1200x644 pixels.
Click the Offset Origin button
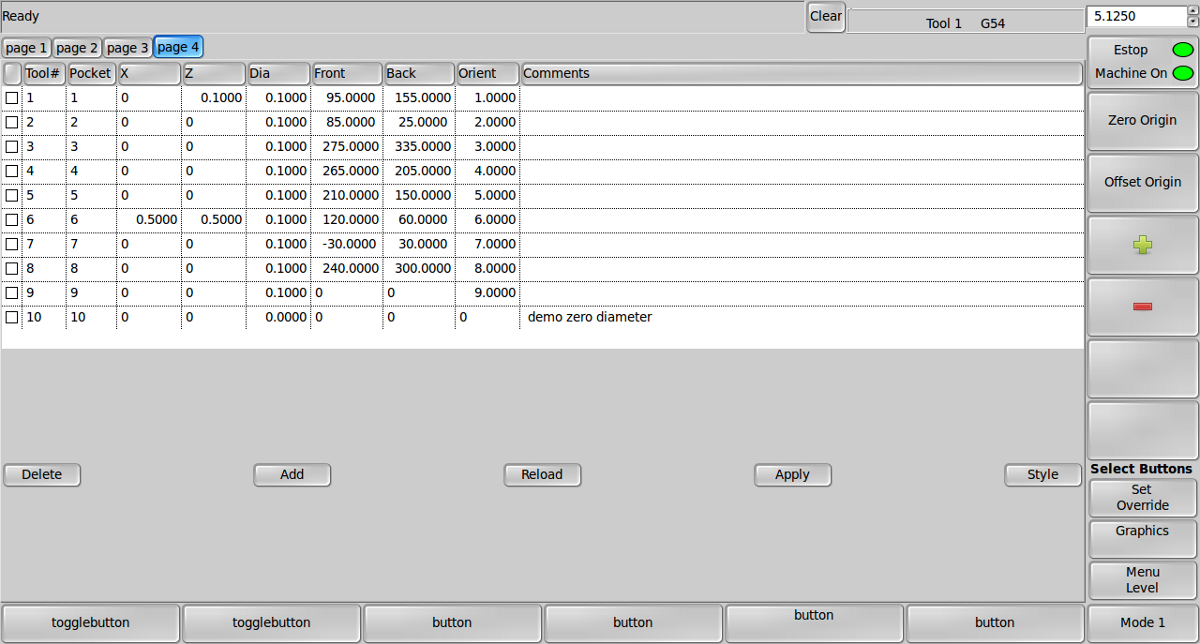coord(1142,183)
